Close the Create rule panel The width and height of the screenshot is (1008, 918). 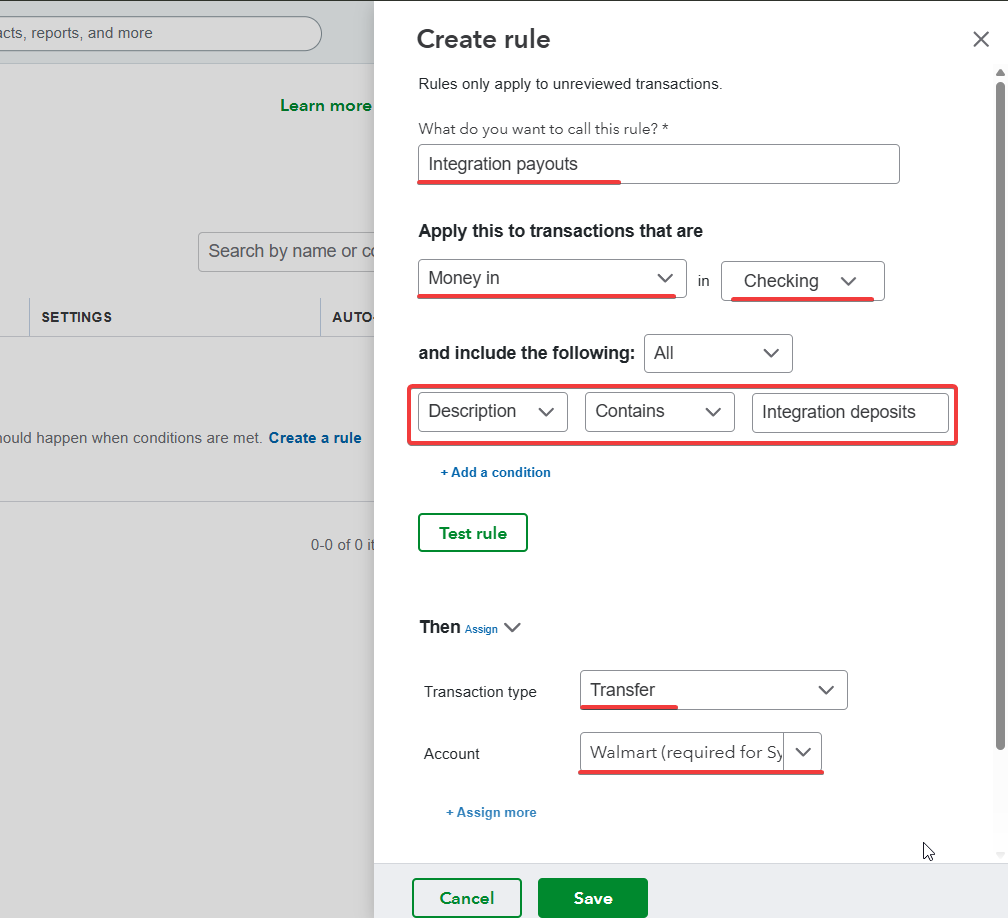[980, 39]
